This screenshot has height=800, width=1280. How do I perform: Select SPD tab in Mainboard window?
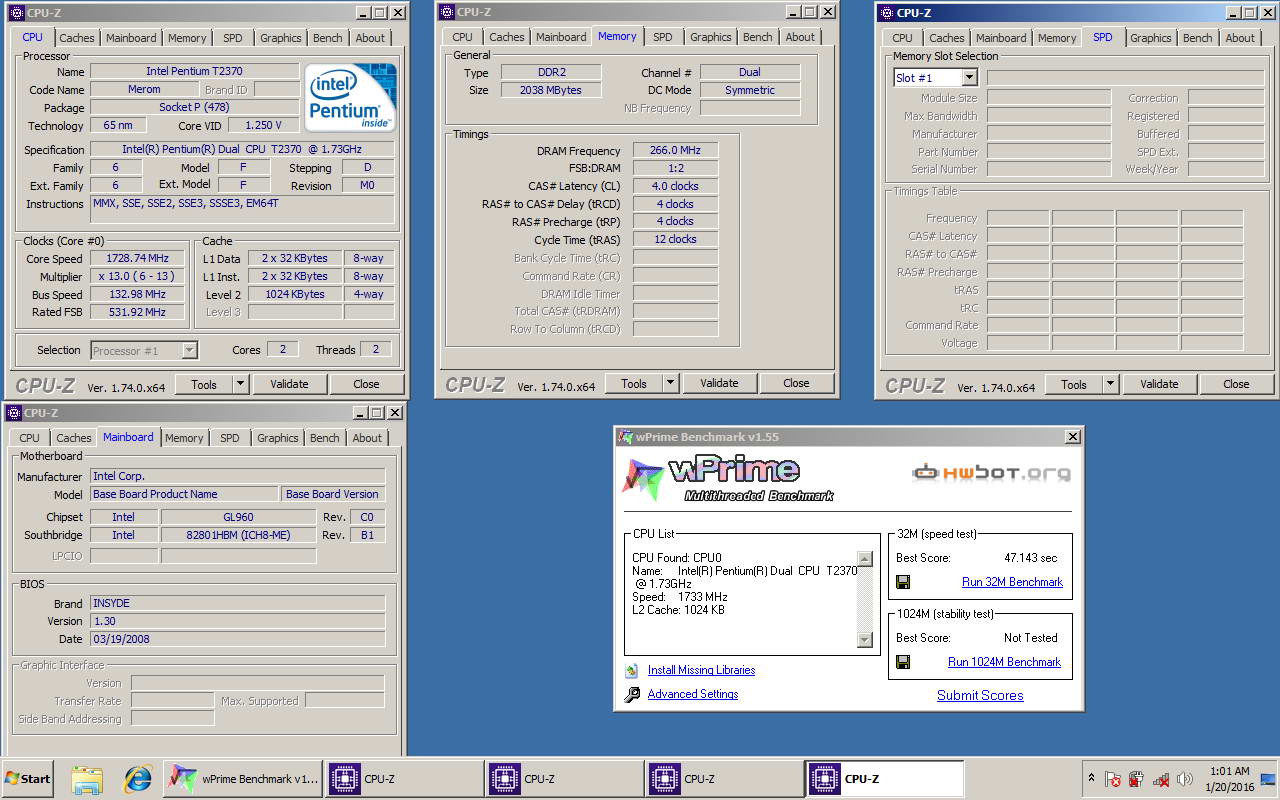[x=229, y=438]
